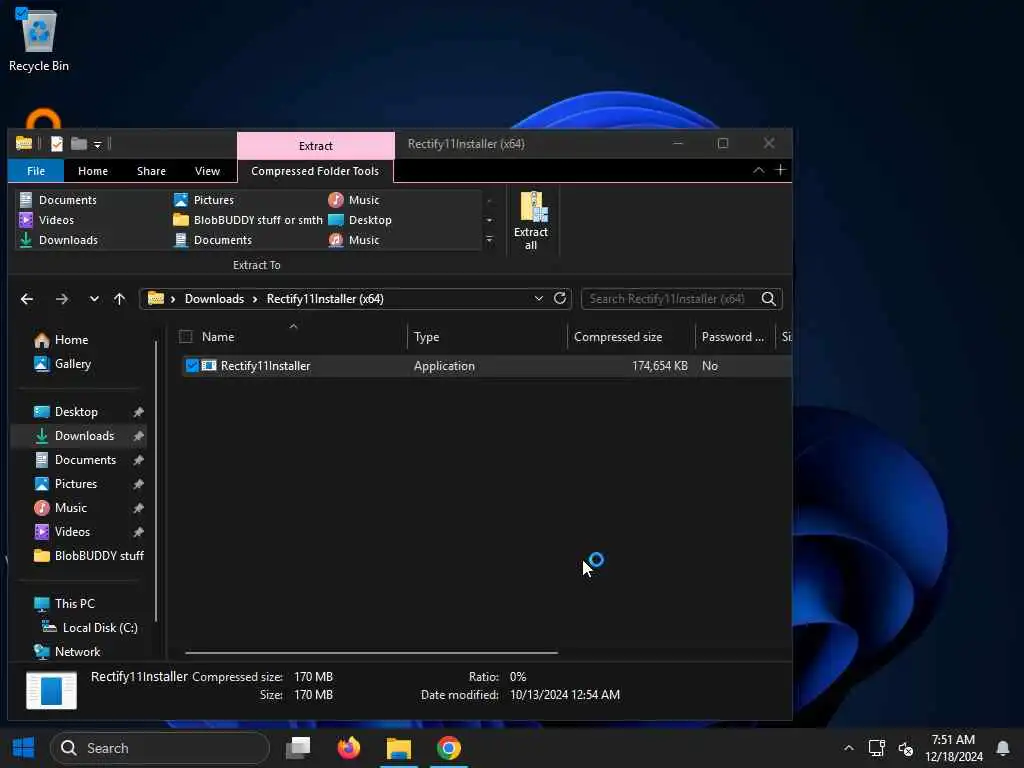Click the Rectify11Installer preview thumbnail
1024x768 pixels.
click(51, 690)
